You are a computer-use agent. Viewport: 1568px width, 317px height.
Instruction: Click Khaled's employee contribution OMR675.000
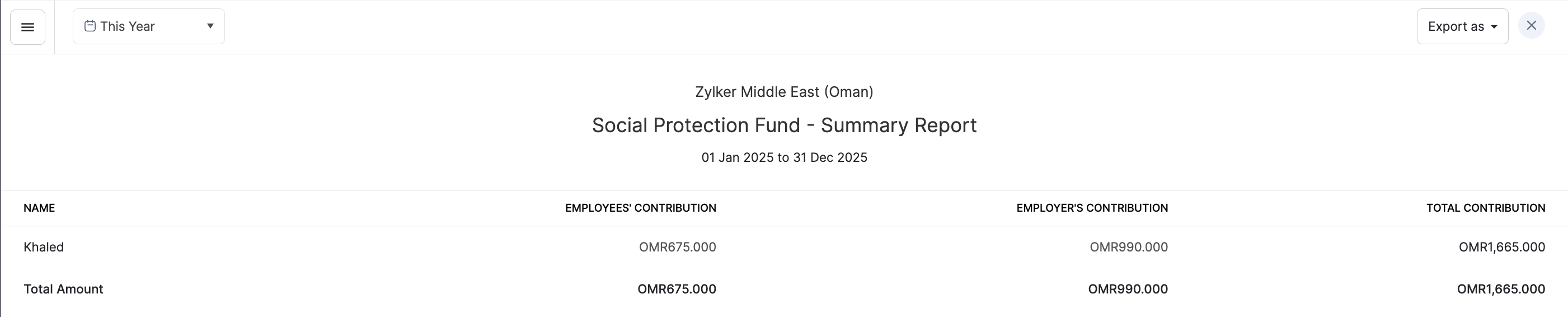click(x=677, y=247)
